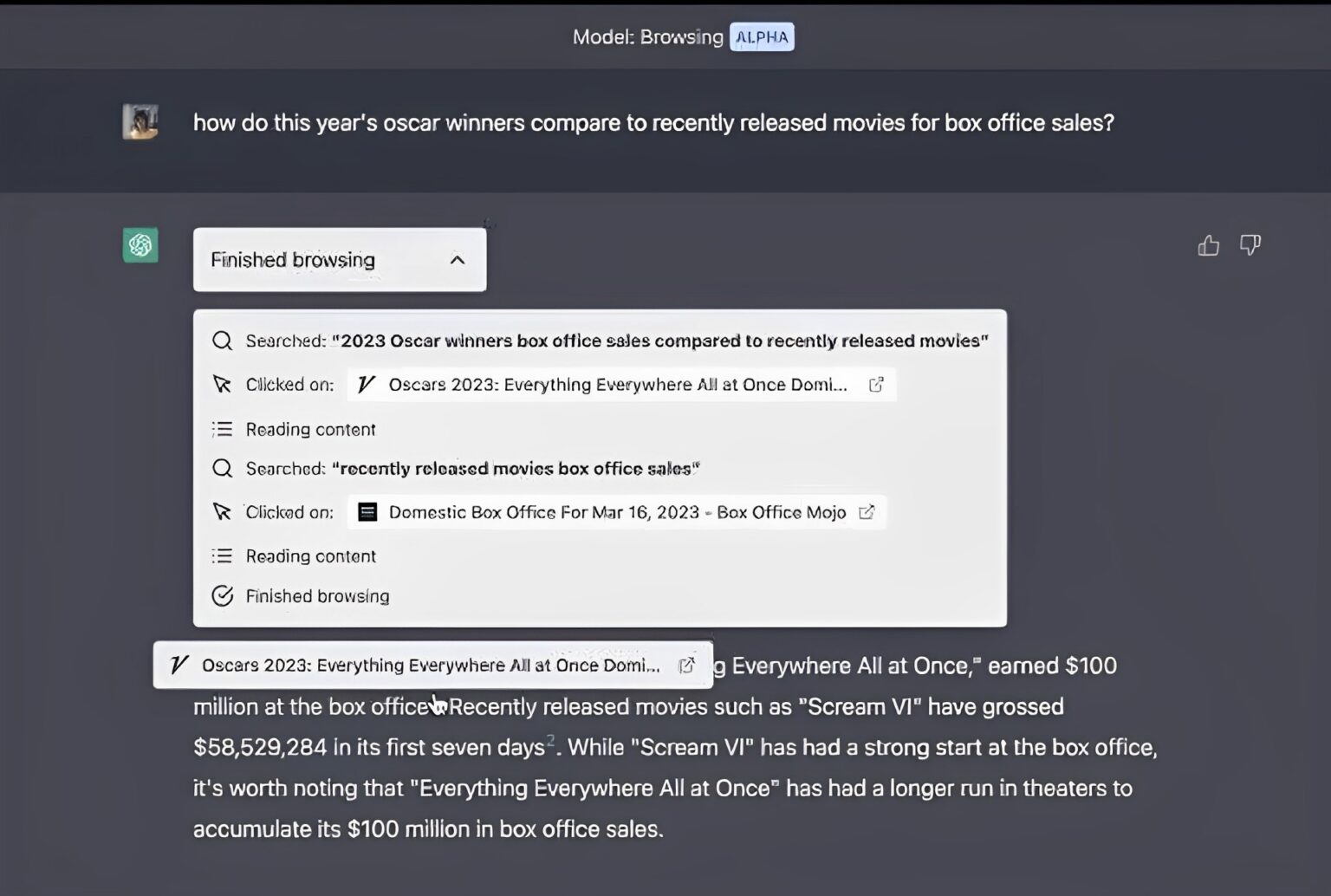
Task: Collapse the Finished browsing panel via chevron
Action: coord(458,260)
